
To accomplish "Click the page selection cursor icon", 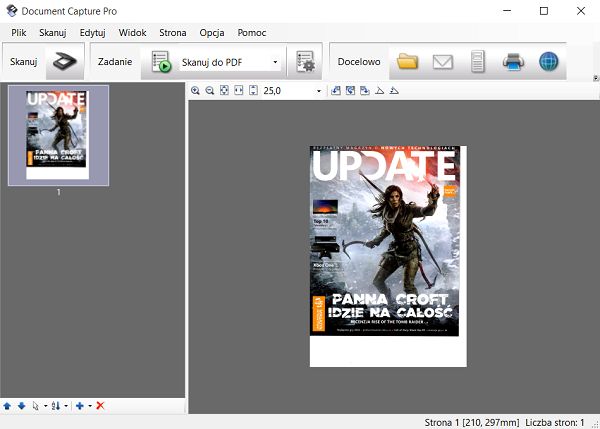I will (36, 406).
